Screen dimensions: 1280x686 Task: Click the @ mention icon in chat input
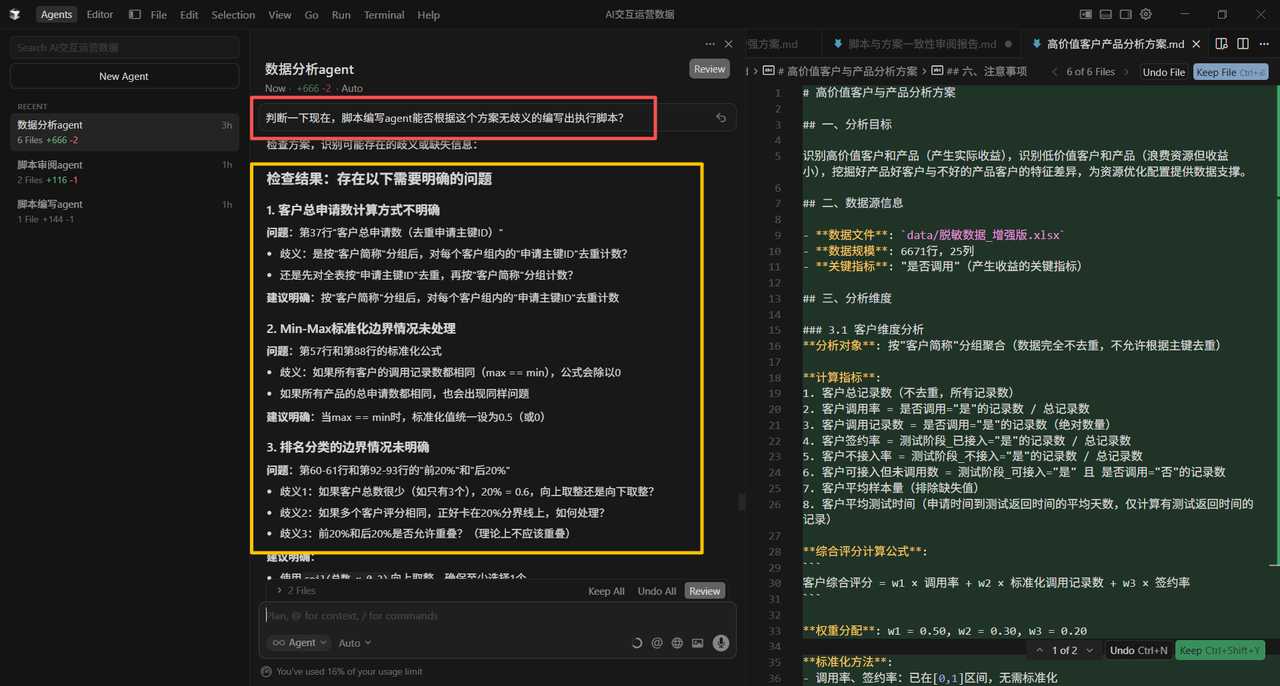click(657, 643)
